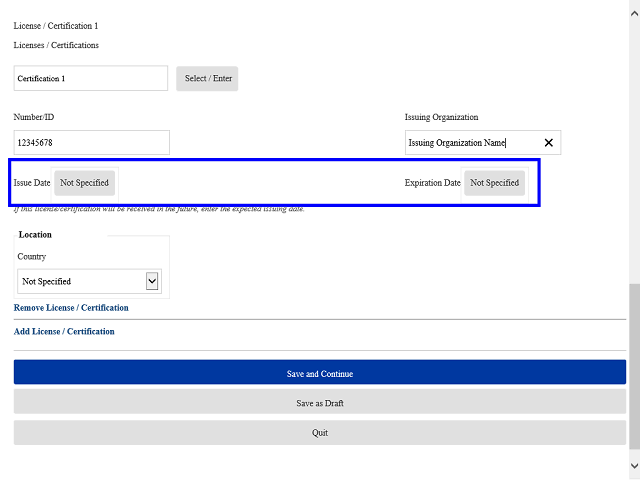Add License / Certification link
Image resolution: width=640 pixels, height=480 pixels.
click(x=64, y=331)
